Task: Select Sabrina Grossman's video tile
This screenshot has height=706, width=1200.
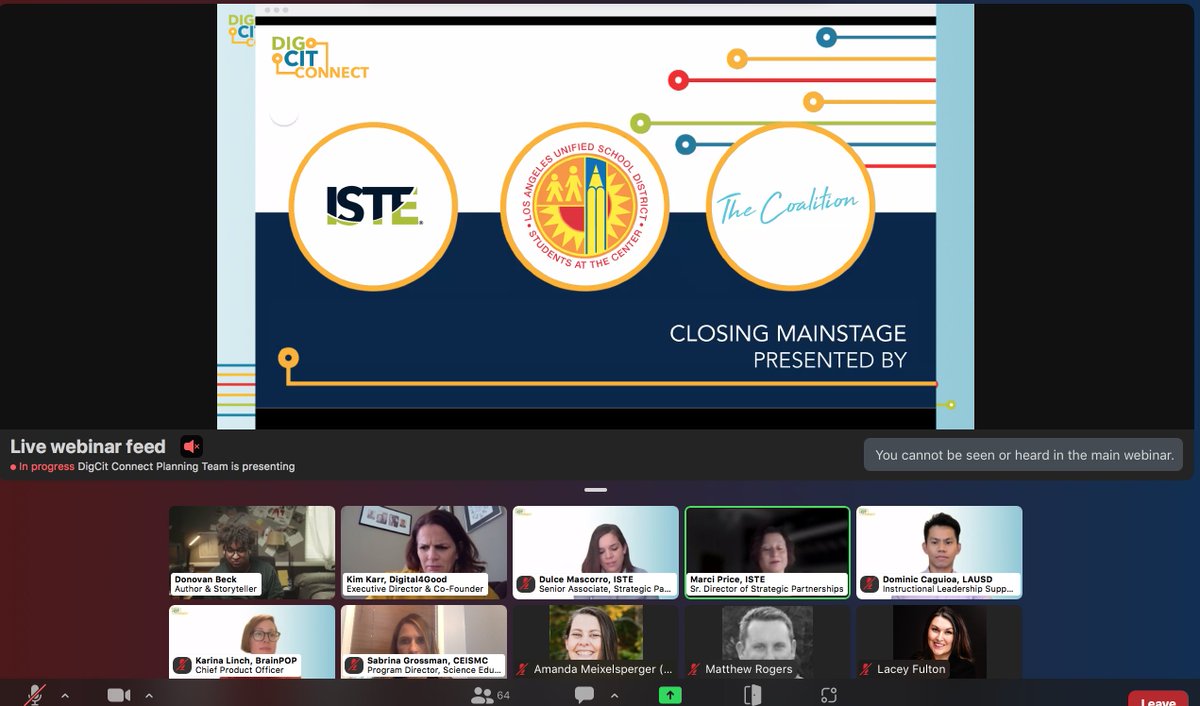Action: tap(424, 641)
